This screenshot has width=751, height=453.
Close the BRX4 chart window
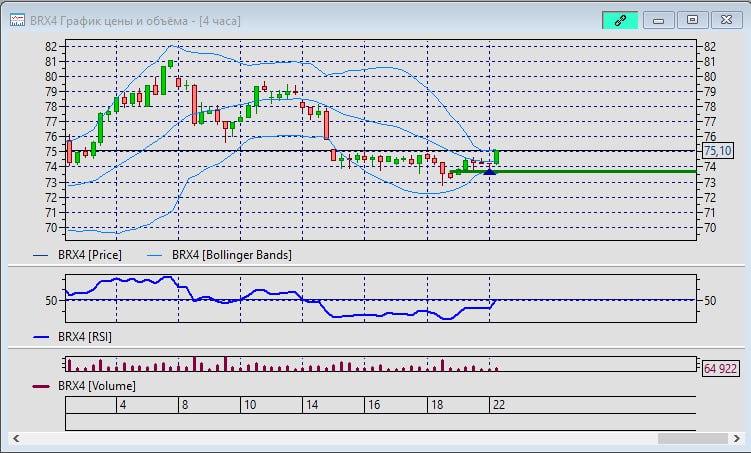[727, 20]
